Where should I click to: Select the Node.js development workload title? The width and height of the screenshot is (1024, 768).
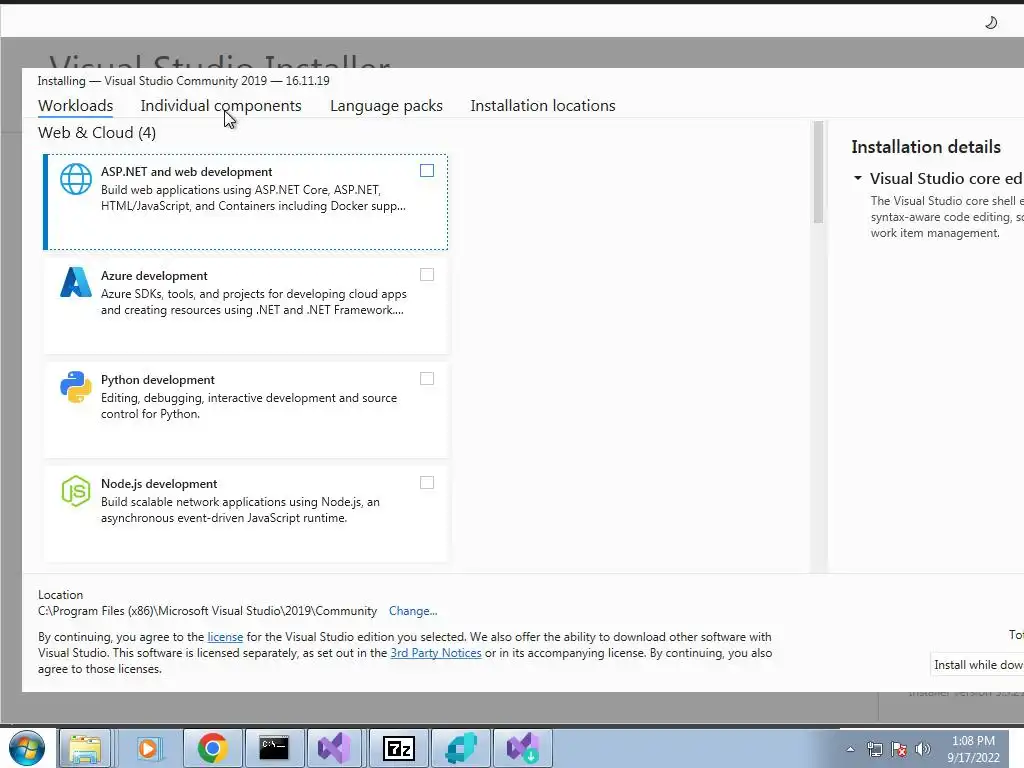pos(159,484)
